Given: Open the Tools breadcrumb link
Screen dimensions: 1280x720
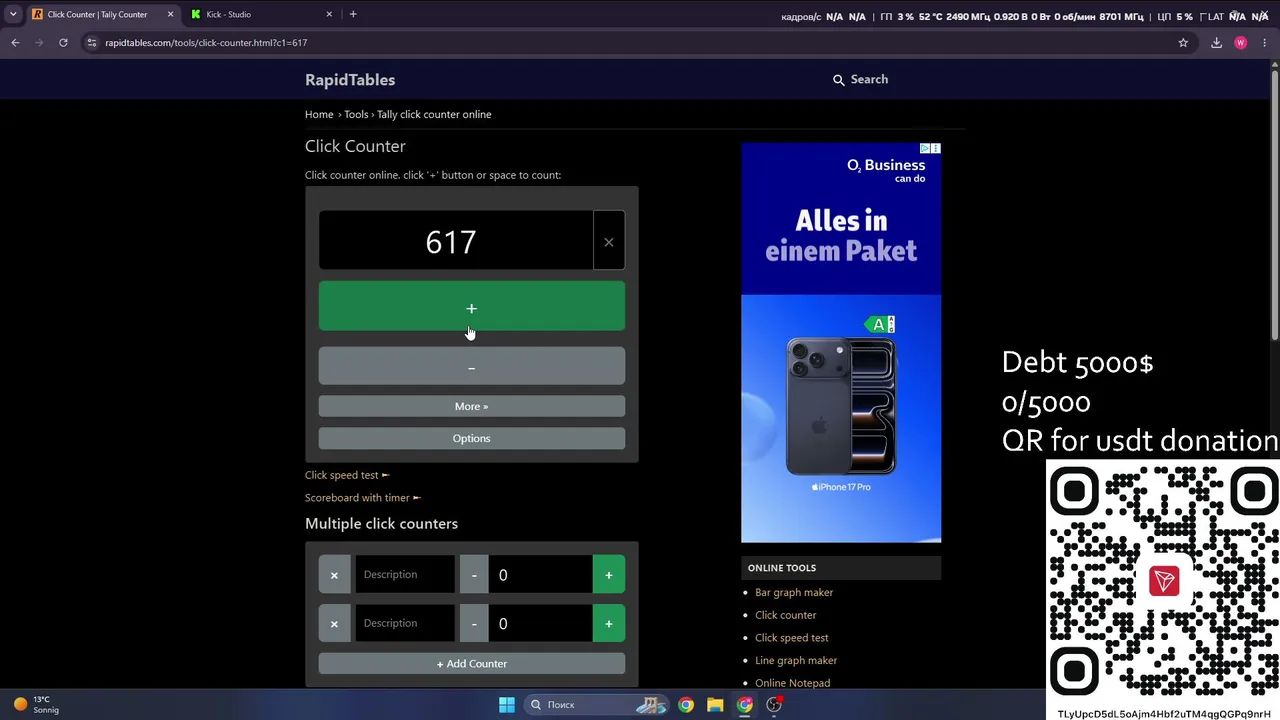Looking at the screenshot, I should [x=356, y=114].
